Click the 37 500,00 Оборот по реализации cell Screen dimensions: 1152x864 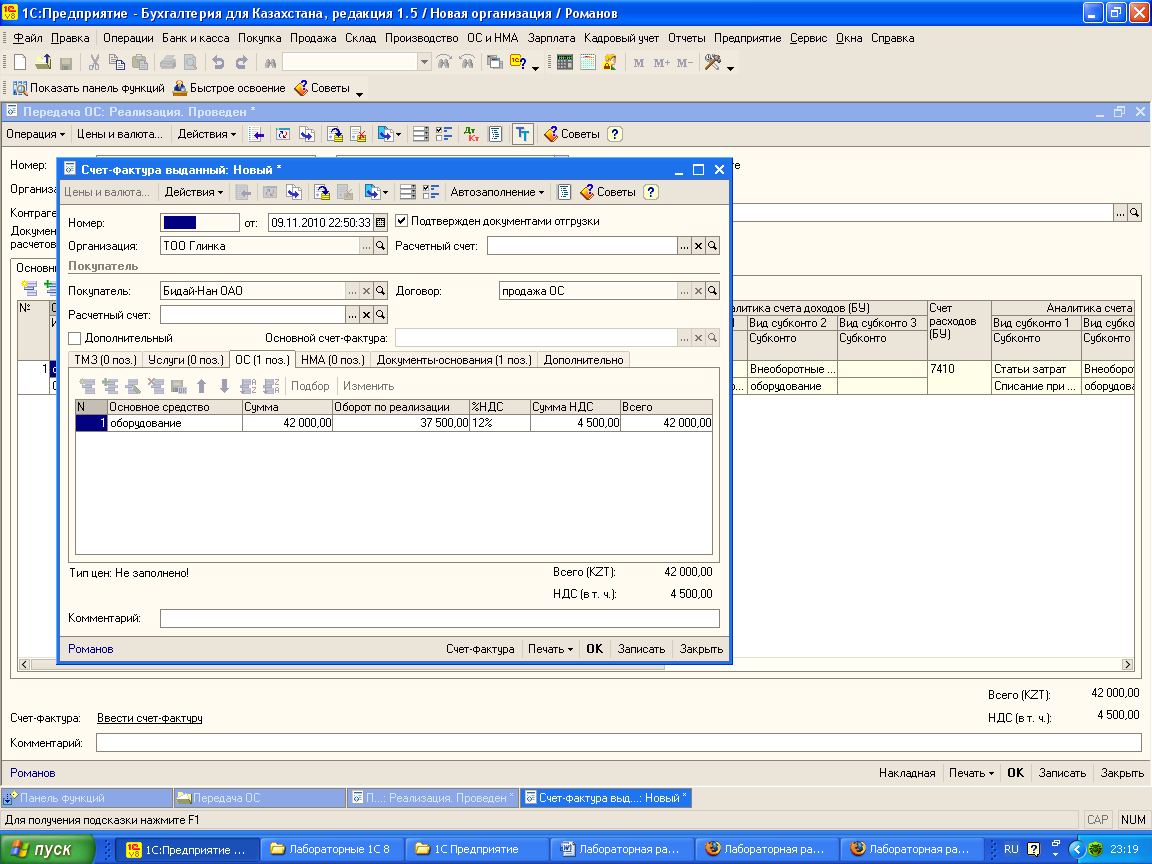pyautogui.click(x=401, y=423)
